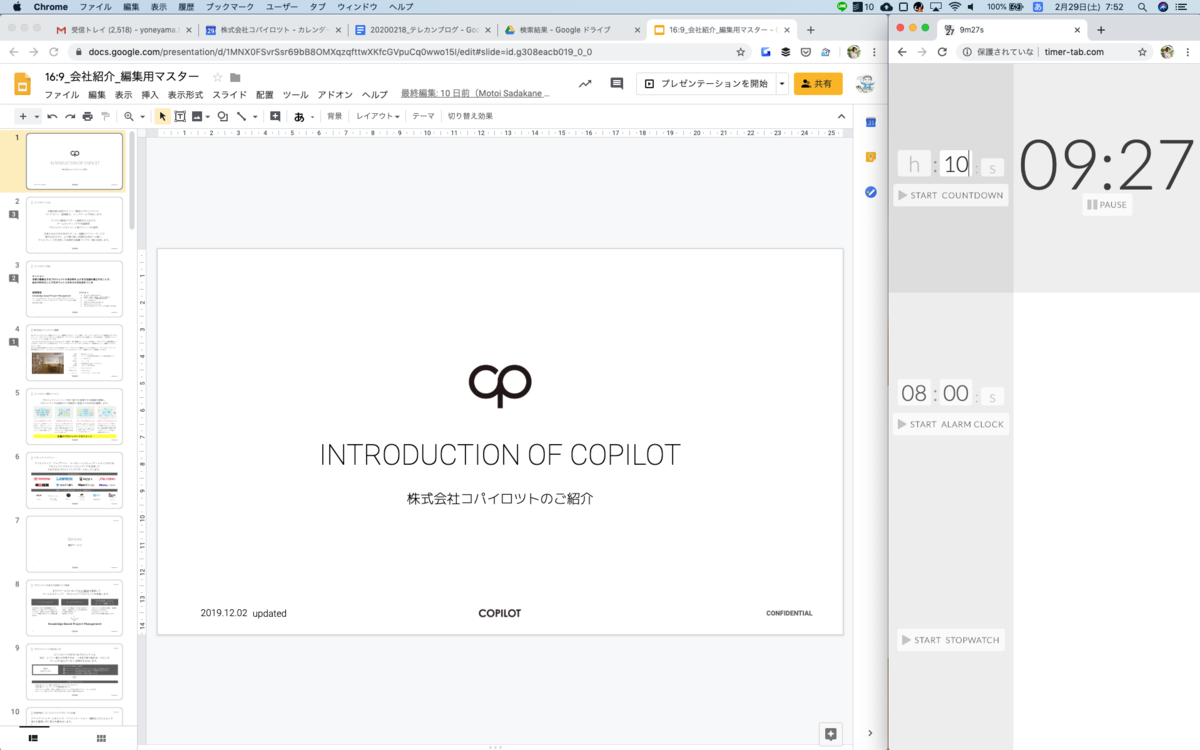1200x750 pixels.
Task: Open new slide layout dropdown arrow
Action: tap(37, 117)
